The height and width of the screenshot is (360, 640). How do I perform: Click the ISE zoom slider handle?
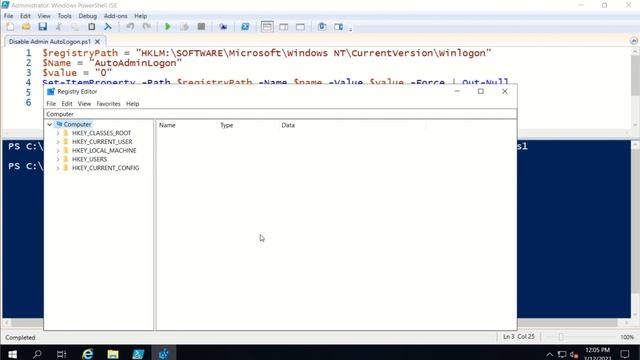pos(561,337)
